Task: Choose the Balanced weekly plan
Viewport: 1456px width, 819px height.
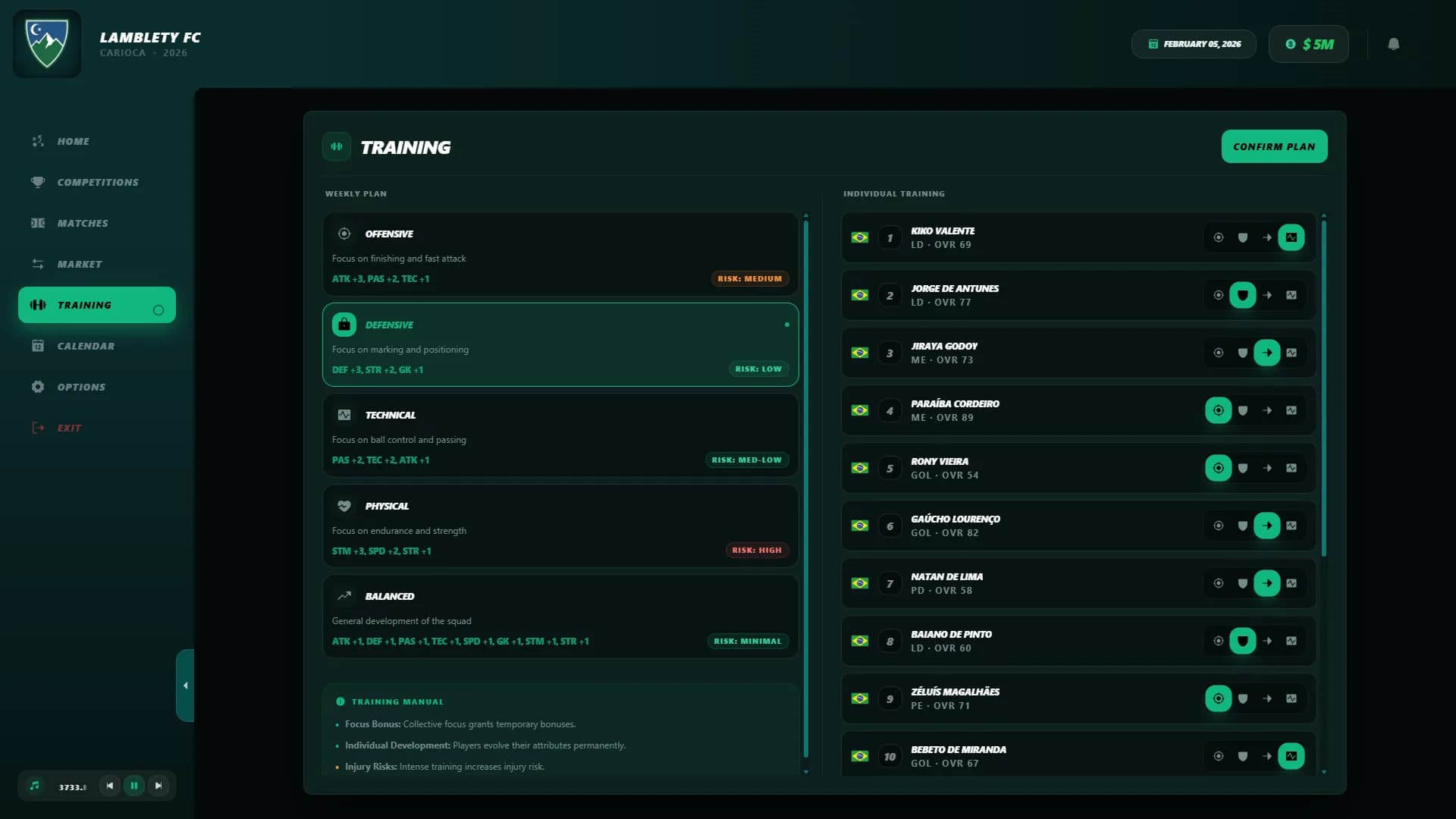Action: pos(560,617)
